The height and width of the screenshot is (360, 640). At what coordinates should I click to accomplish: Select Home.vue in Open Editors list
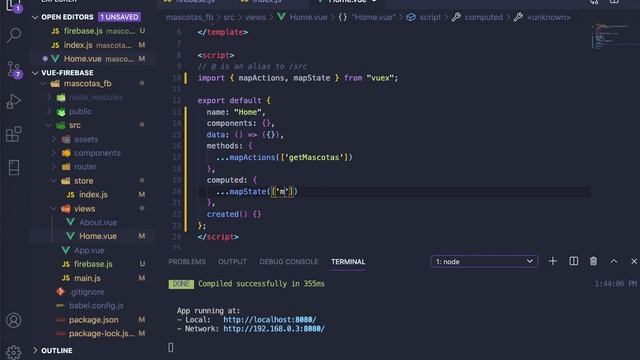[x=82, y=59]
